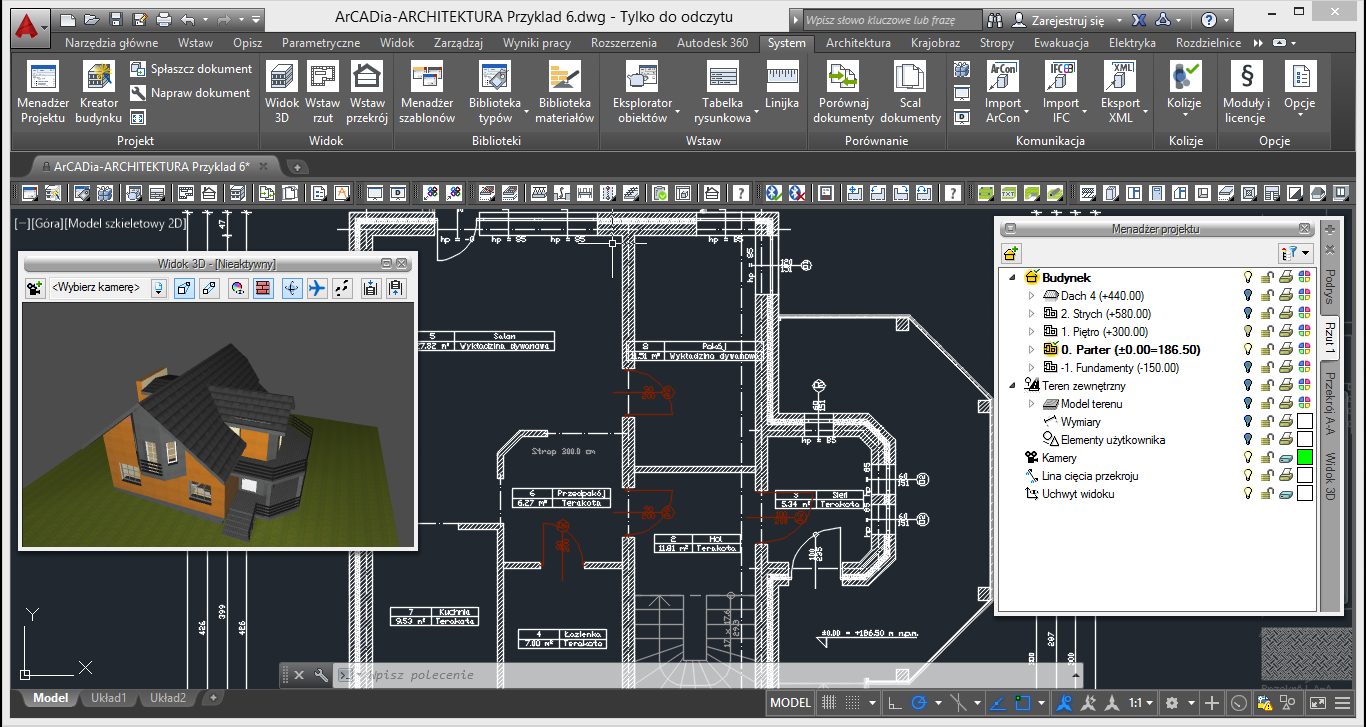This screenshot has width=1366, height=727.
Task: Toggle visibility bulb for 2. Strych
Action: click(x=1248, y=314)
